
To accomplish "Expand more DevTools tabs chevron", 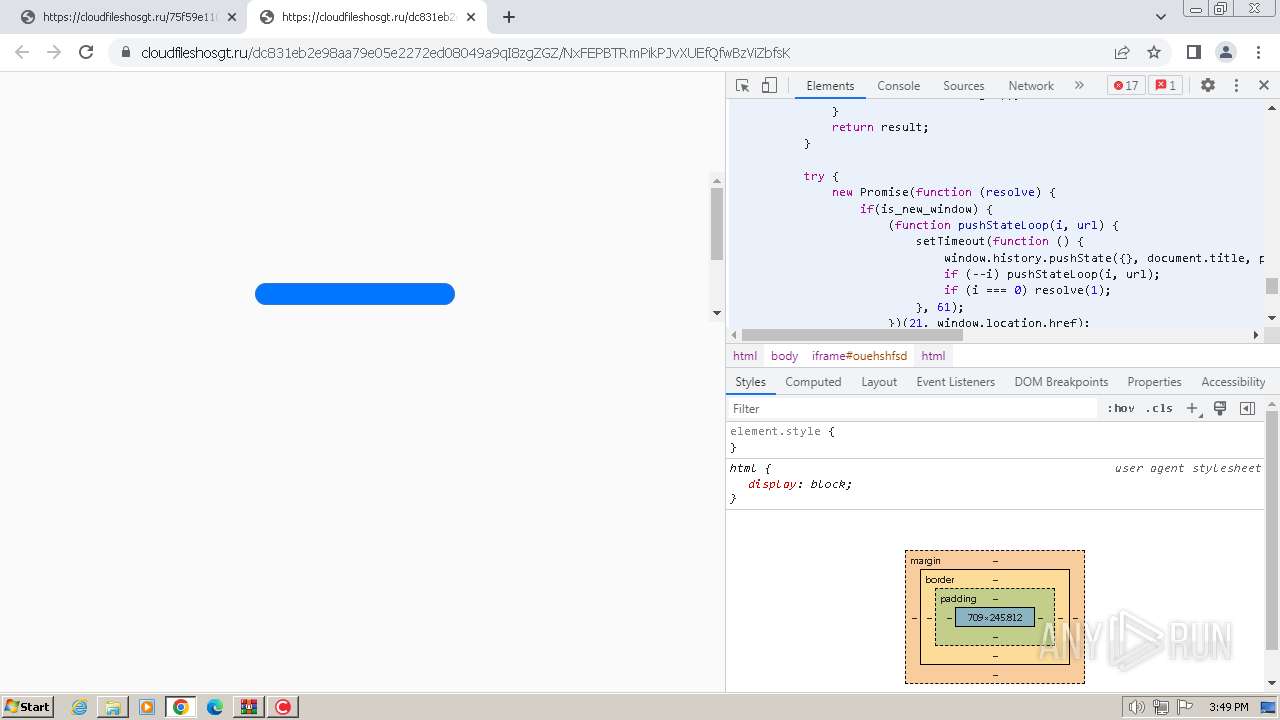I will [x=1079, y=85].
